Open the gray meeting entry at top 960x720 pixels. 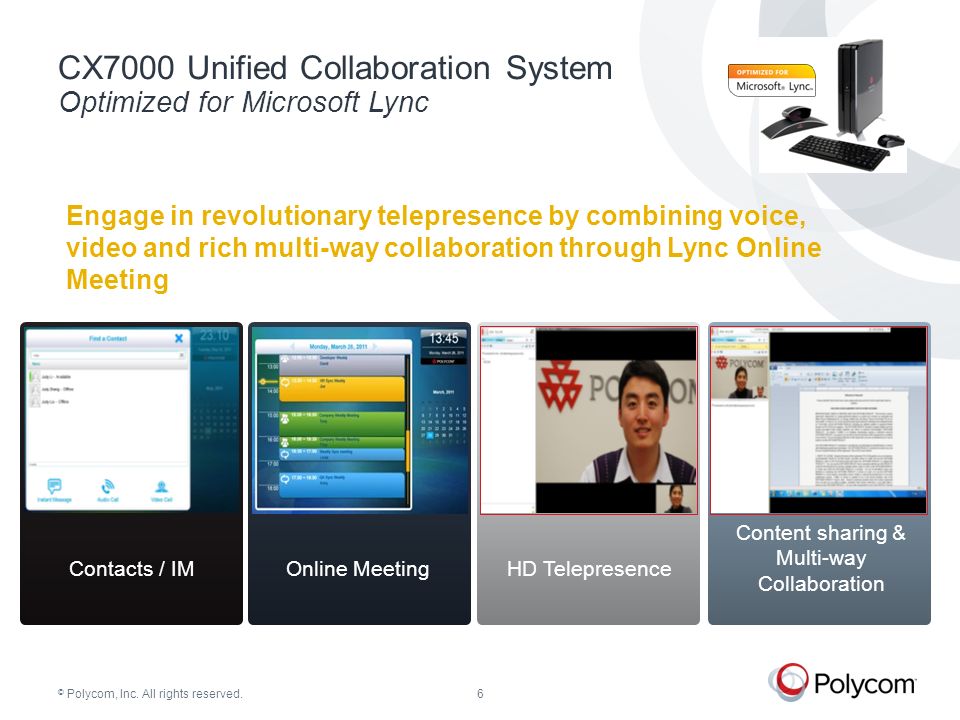342,364
